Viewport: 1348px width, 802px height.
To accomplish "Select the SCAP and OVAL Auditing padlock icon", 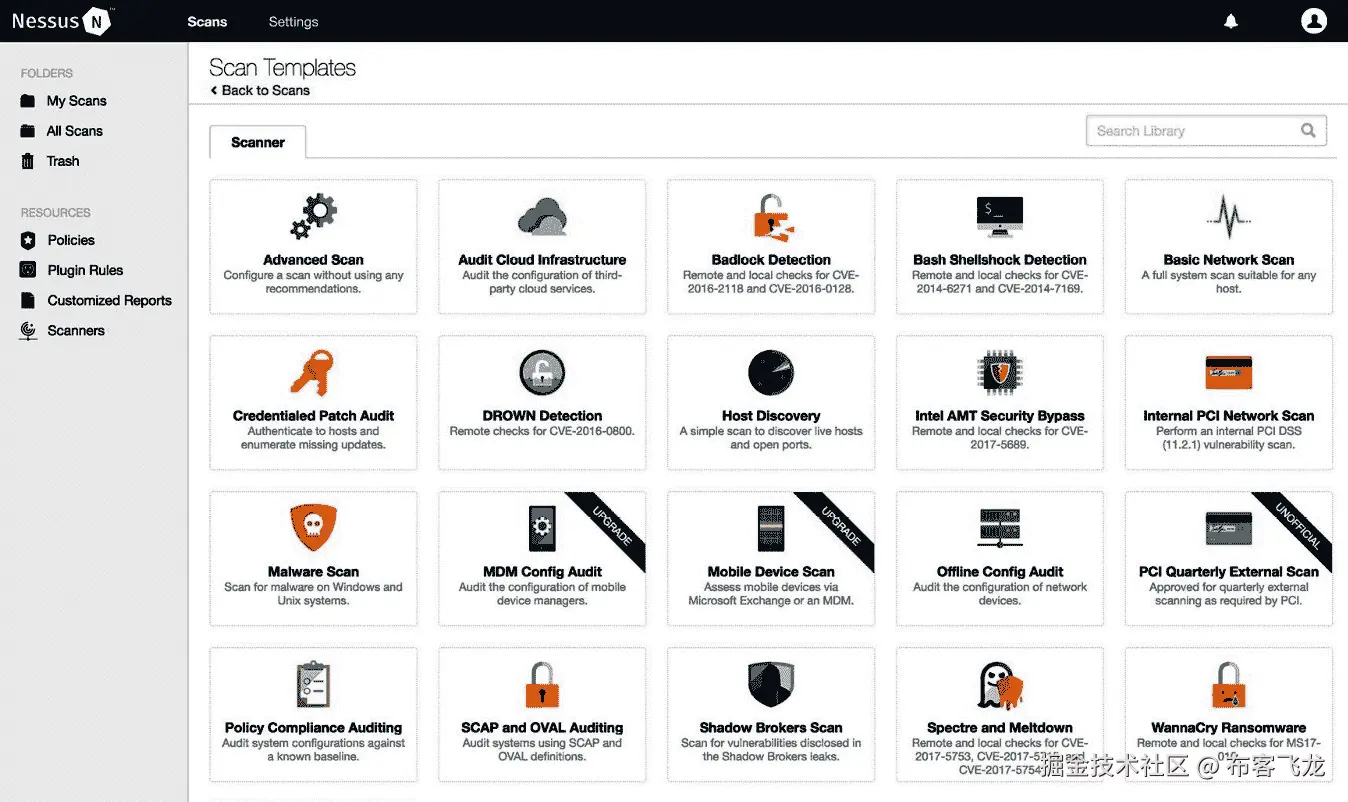I will click(x=542, y=685).
